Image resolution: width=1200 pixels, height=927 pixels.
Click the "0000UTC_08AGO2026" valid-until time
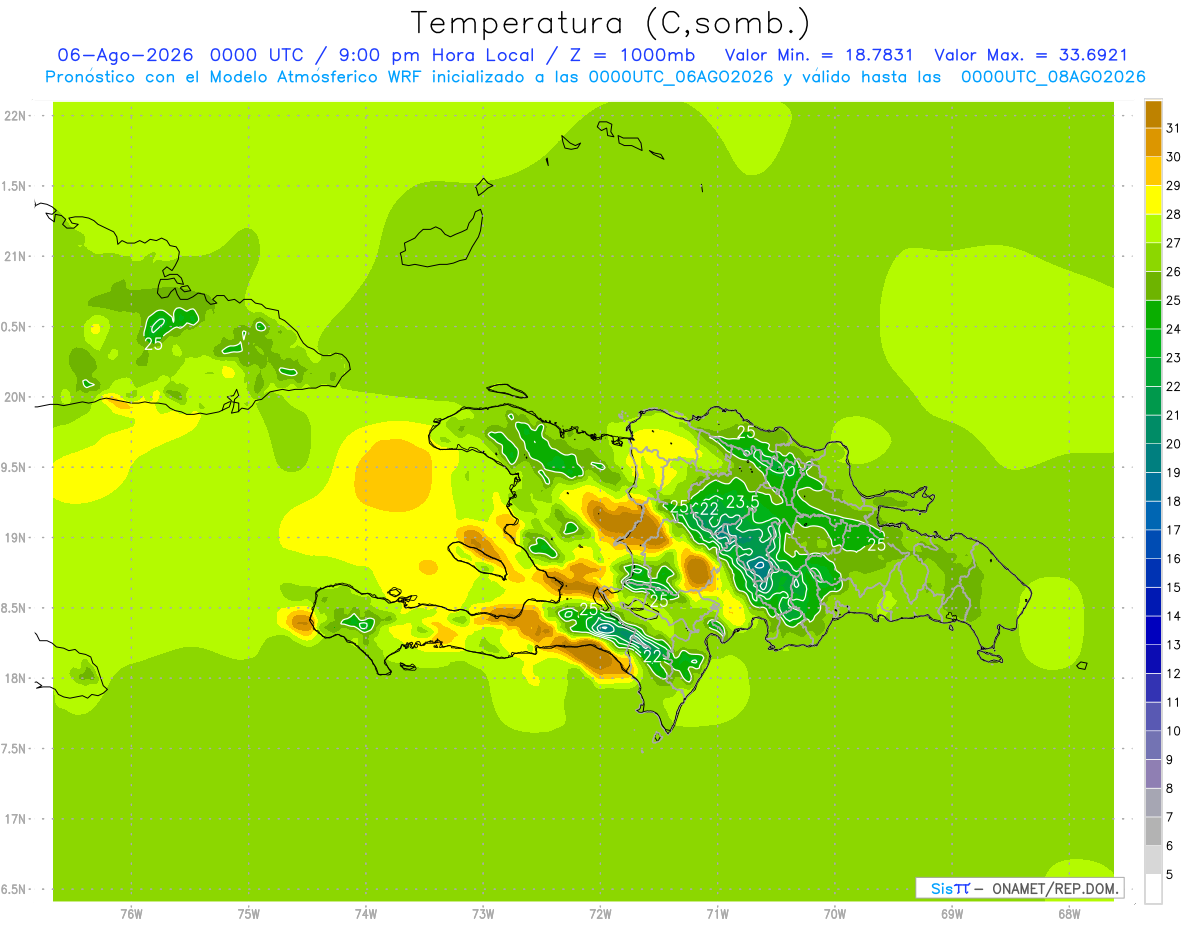(x=1052, y=77)
